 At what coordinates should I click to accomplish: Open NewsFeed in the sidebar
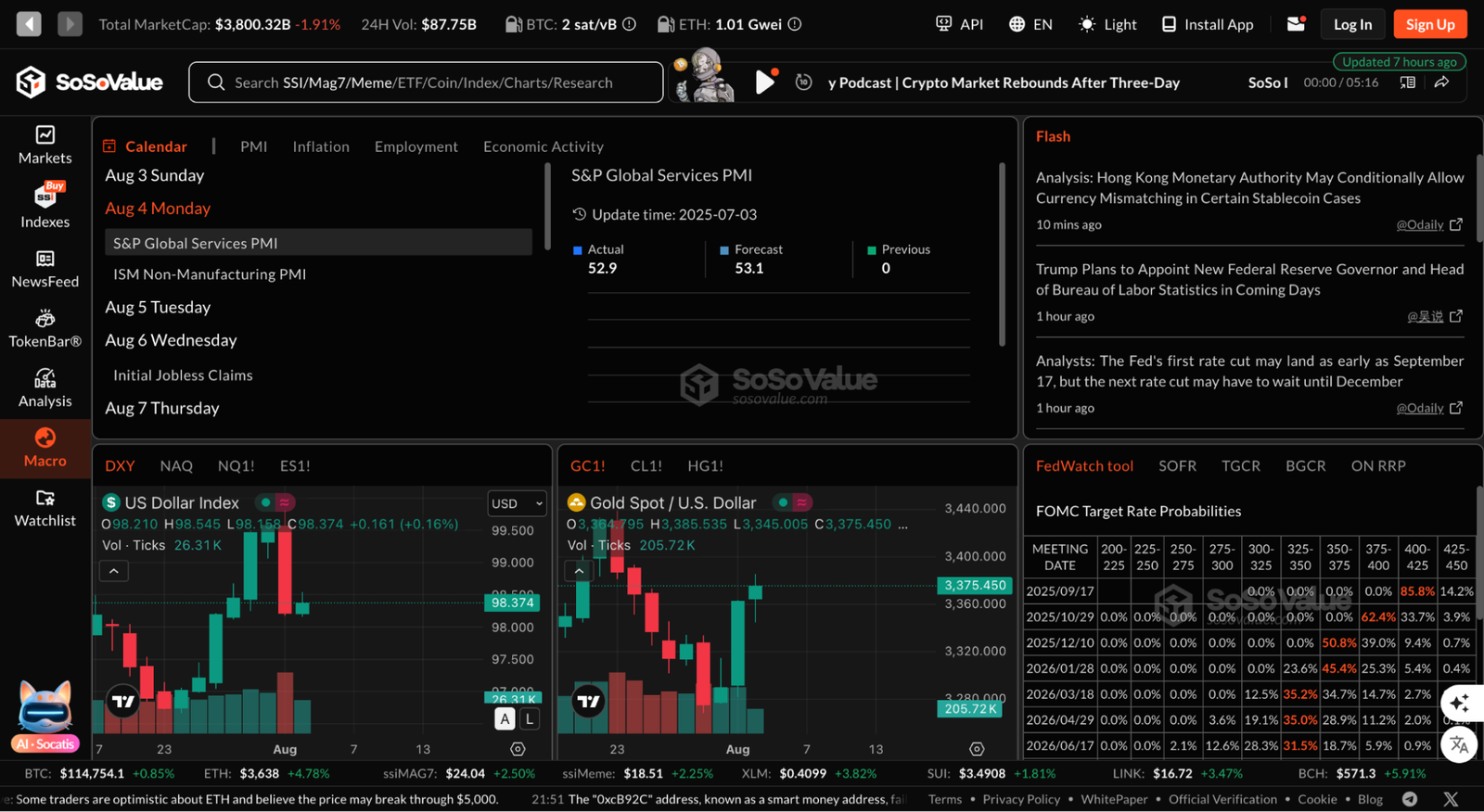pos(45,269)
